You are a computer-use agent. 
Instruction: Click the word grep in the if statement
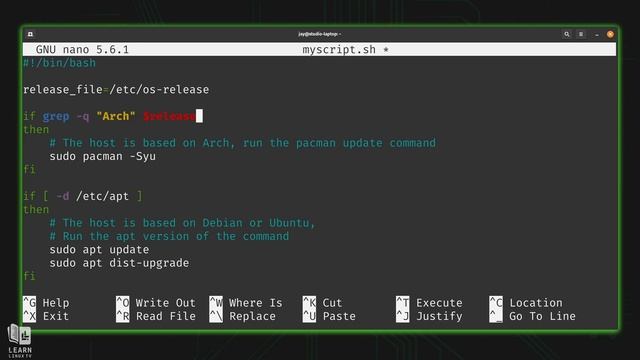[x=56, y=116]
